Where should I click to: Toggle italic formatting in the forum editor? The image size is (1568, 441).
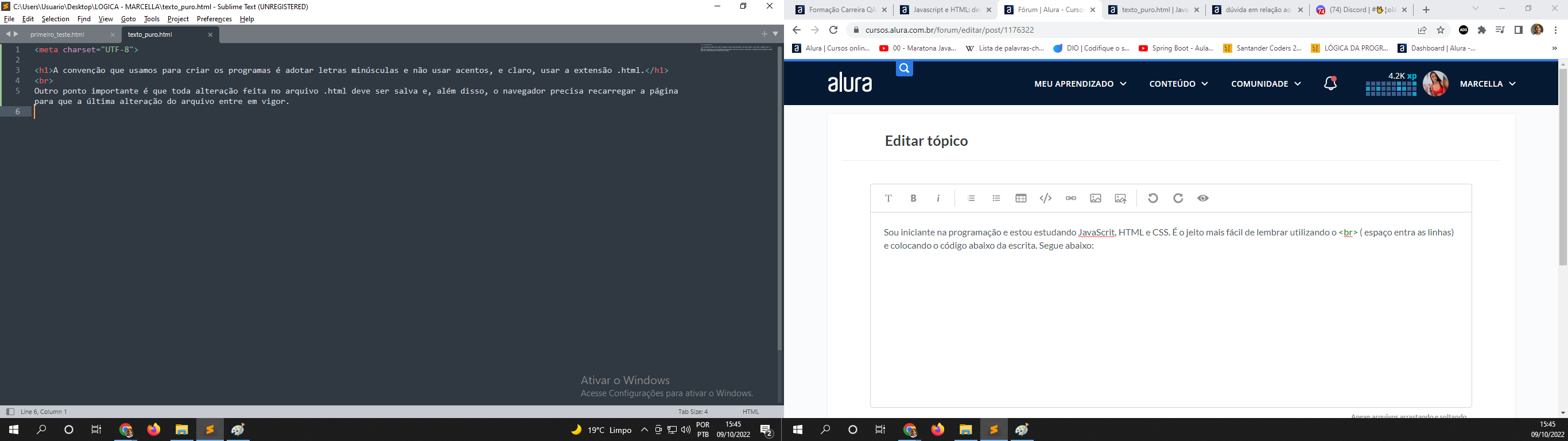click(x=938, y=198)
